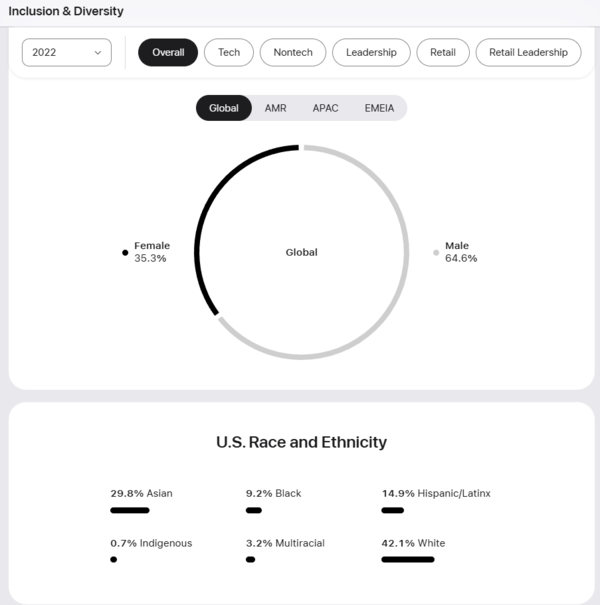The image size is (600, 605).
Task: Switch region to EMEIA
Action: tap(378, 108)
